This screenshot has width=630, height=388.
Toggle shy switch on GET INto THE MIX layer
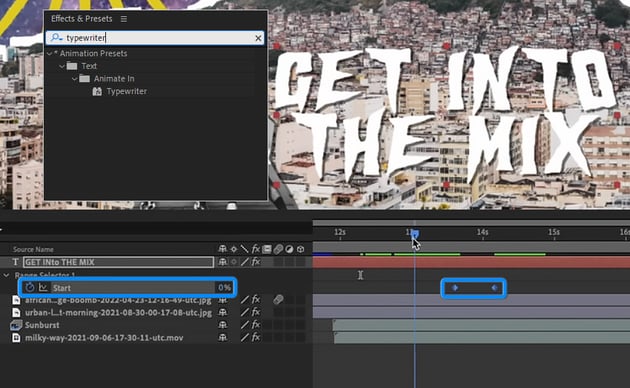coord(222,262)
